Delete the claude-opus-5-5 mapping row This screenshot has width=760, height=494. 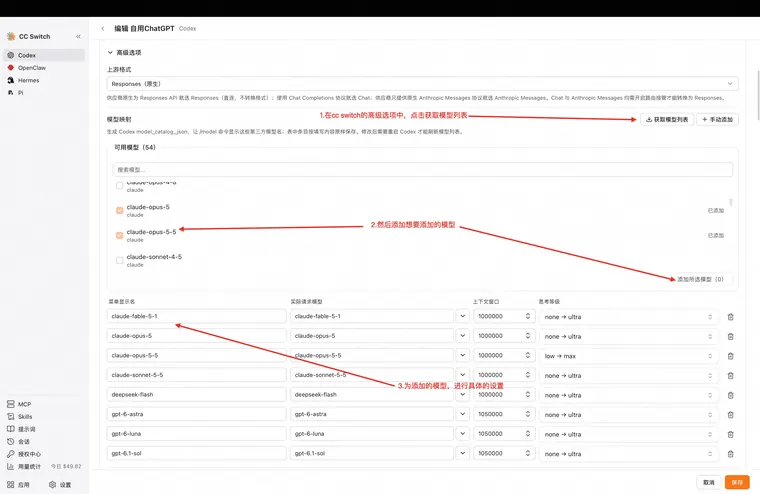(730, 356)
